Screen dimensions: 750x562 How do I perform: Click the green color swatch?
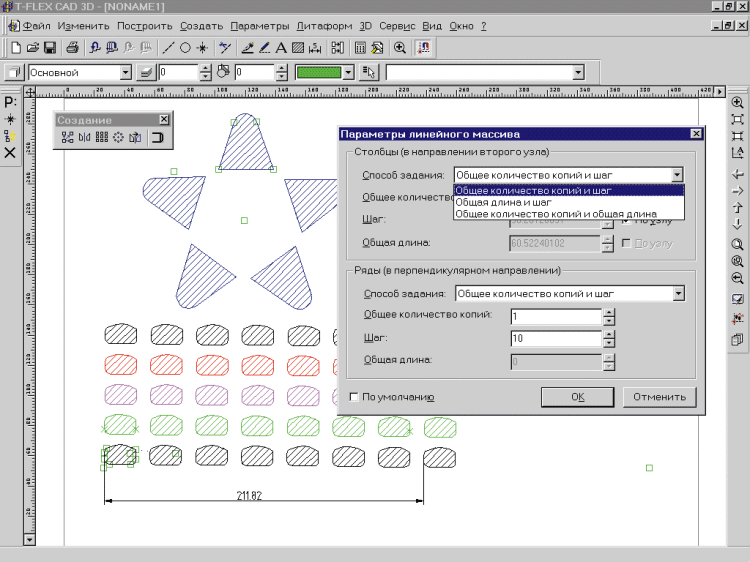click(317, 72)
